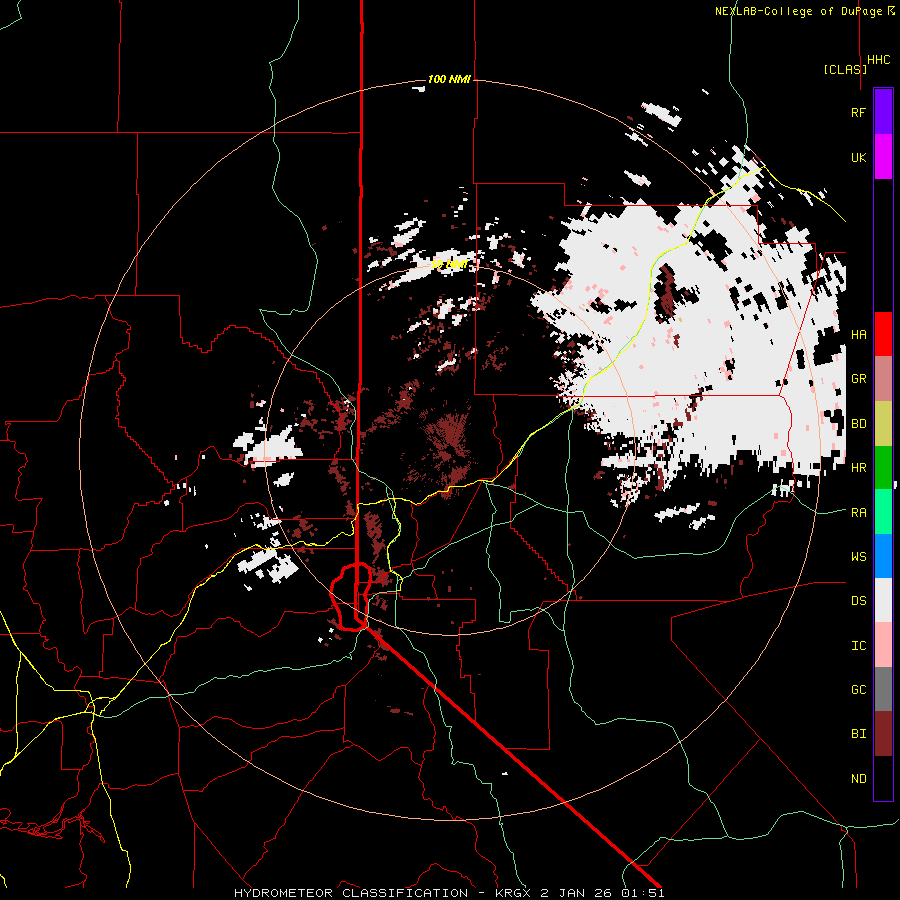Click the dusty pink GR legend swatch

[883, 379]
